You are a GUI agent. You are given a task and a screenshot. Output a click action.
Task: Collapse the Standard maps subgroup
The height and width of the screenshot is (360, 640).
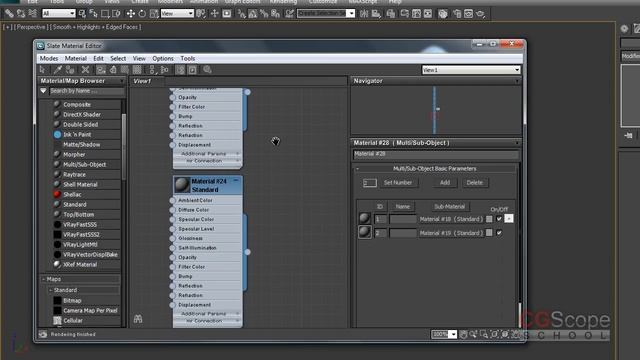pos(51,290)
